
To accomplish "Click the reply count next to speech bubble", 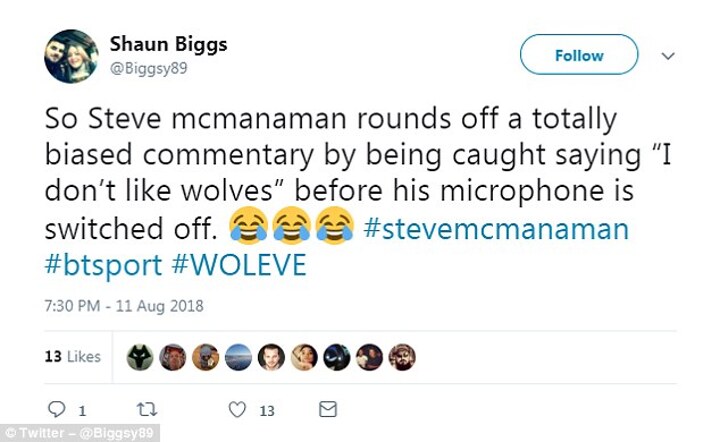I will pos(81,410).
